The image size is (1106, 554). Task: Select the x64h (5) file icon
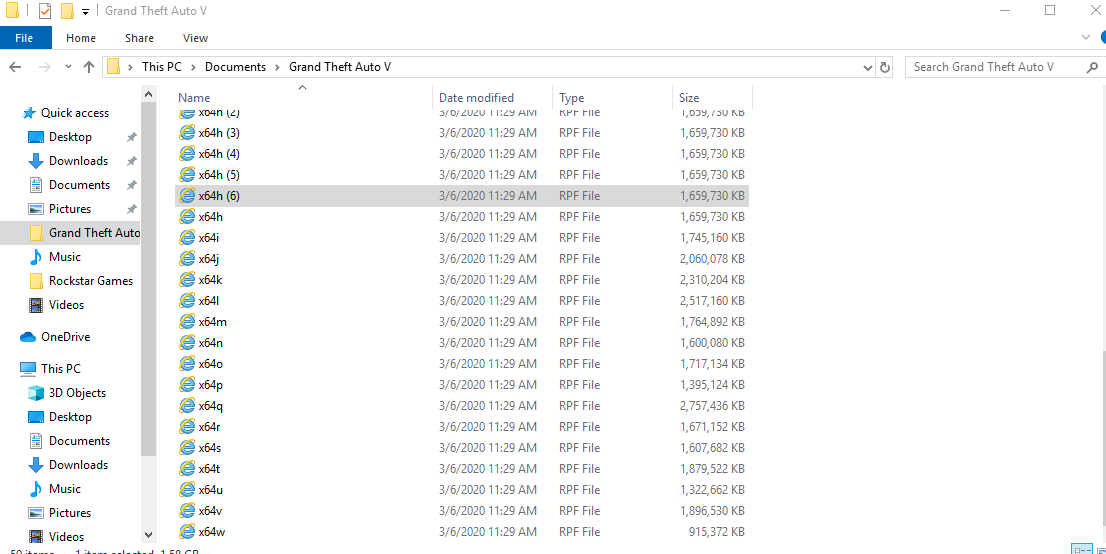(187, 174)
